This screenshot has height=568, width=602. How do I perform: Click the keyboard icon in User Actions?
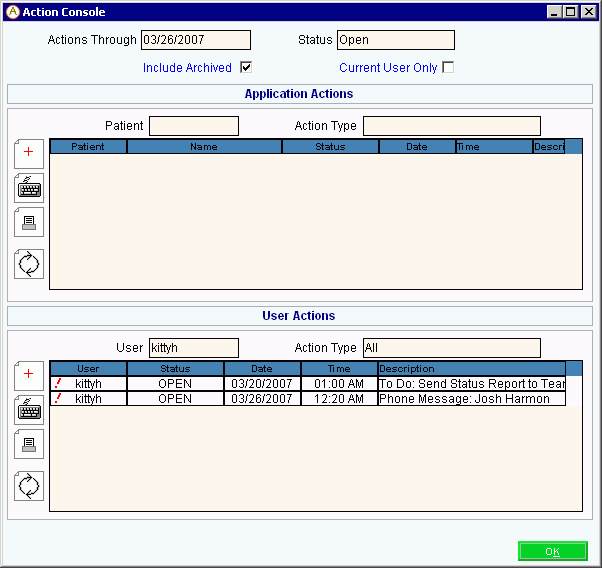click(29, 409)
